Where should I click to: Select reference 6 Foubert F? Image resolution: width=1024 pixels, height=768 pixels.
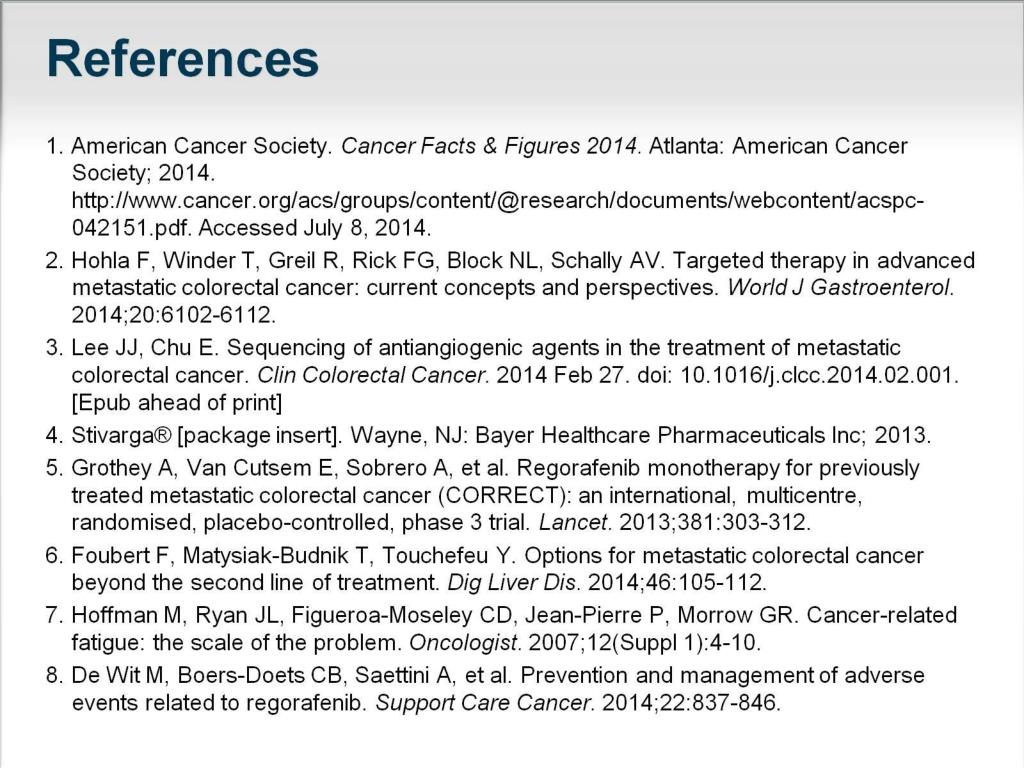click(485, 569)
